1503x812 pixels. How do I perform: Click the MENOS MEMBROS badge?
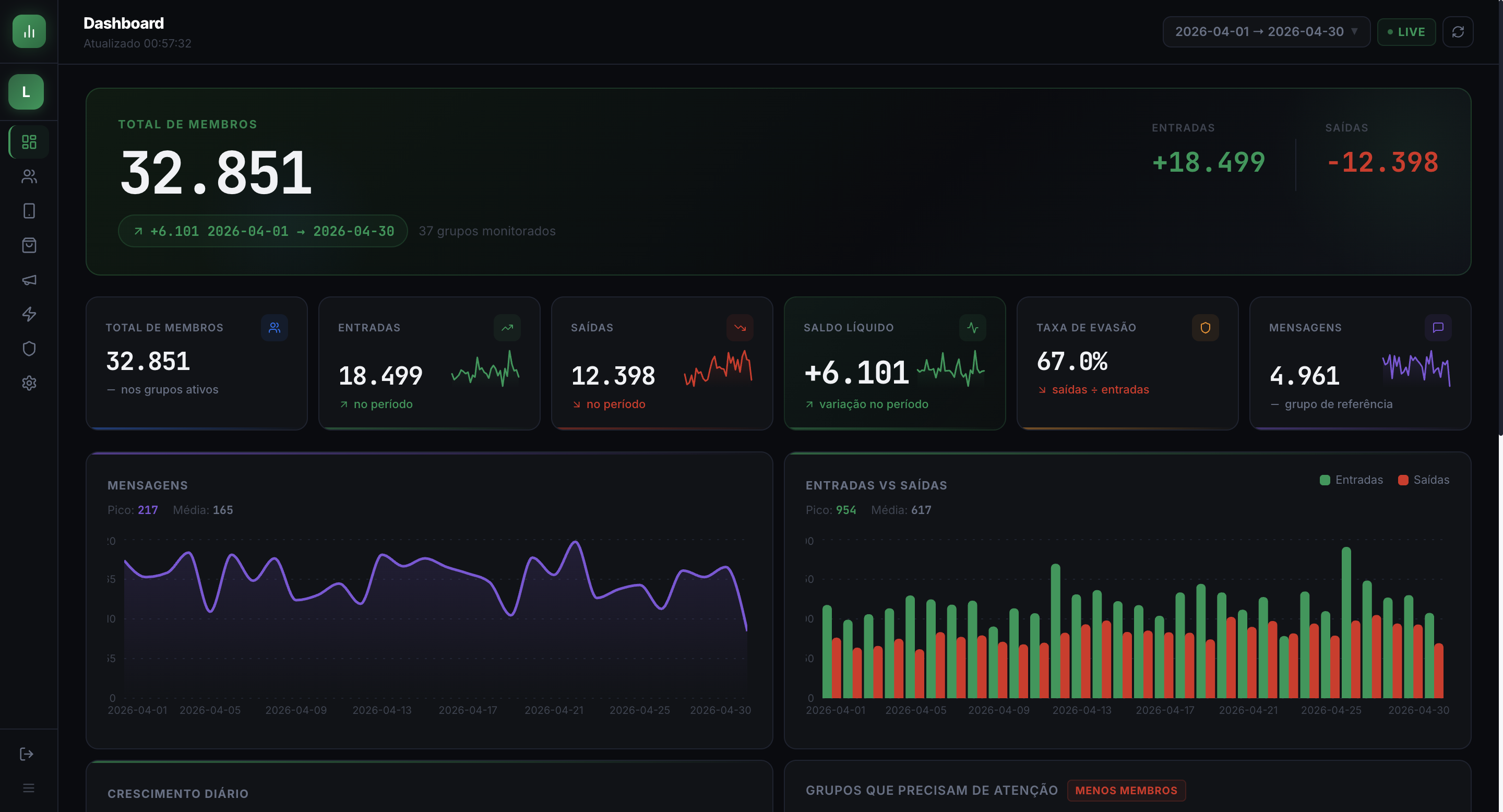pyautogui.click(x=1126, y=791)
